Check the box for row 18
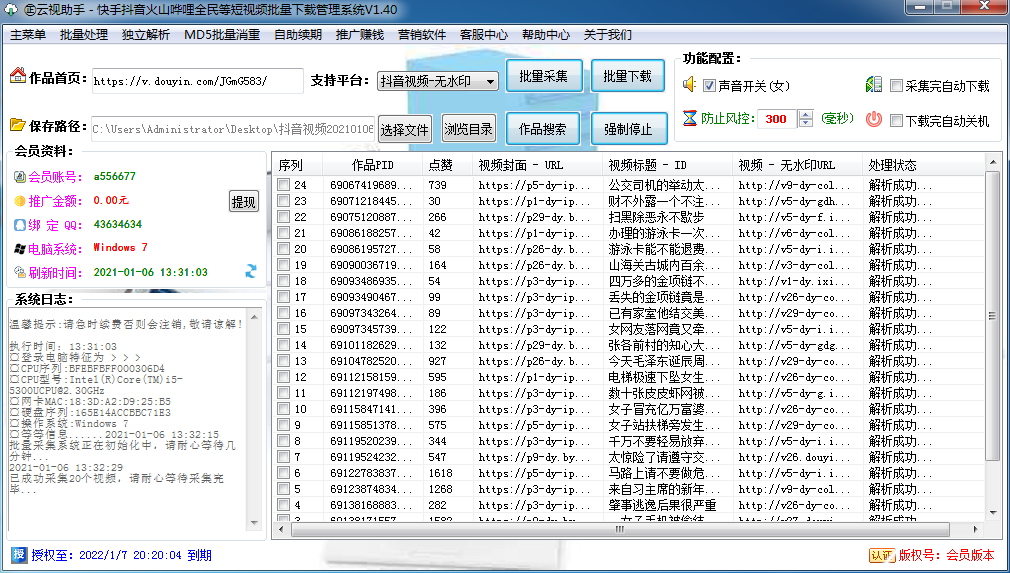Screen dimensions: 1010x573 click(x=283, y=281)
